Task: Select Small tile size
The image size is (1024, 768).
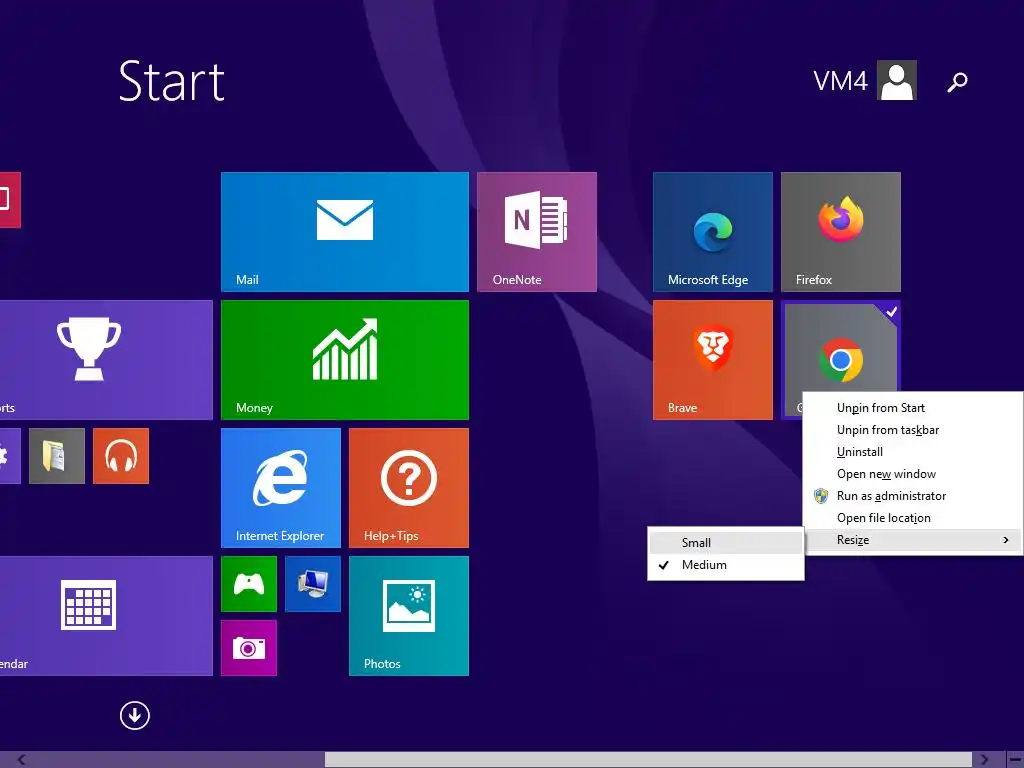Action: (726, 543)
